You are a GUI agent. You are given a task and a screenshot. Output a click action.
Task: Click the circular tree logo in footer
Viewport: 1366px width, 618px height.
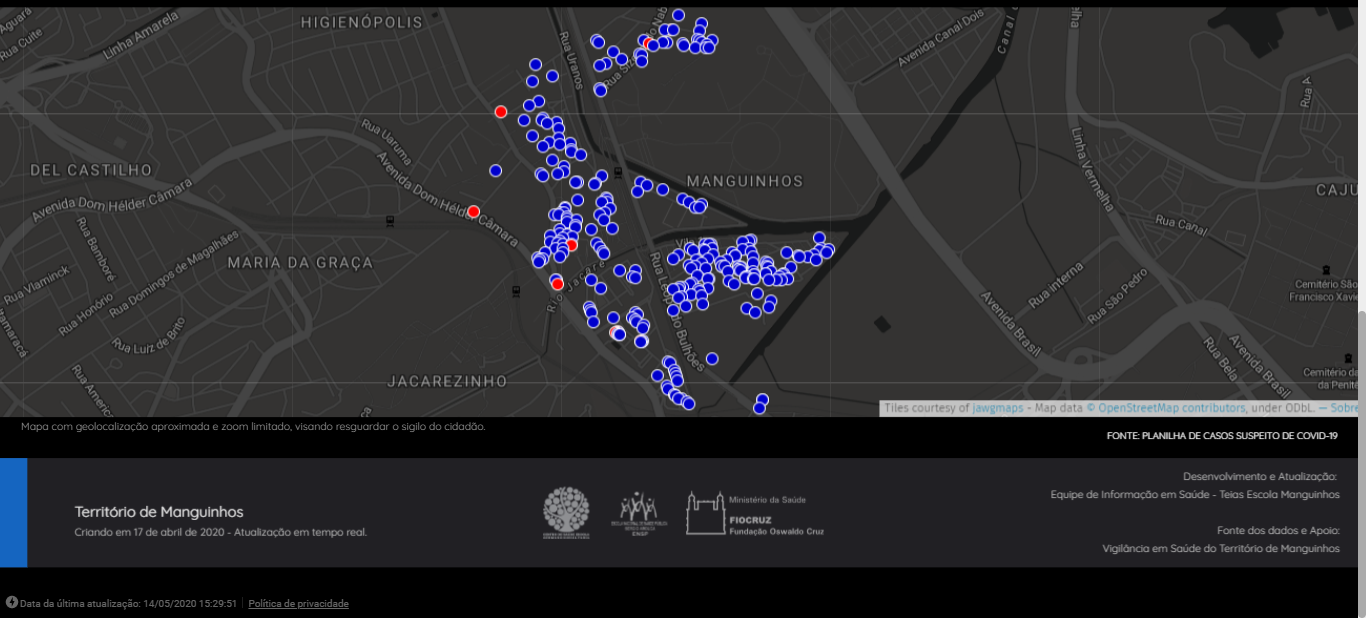click(x=566, y=510)
